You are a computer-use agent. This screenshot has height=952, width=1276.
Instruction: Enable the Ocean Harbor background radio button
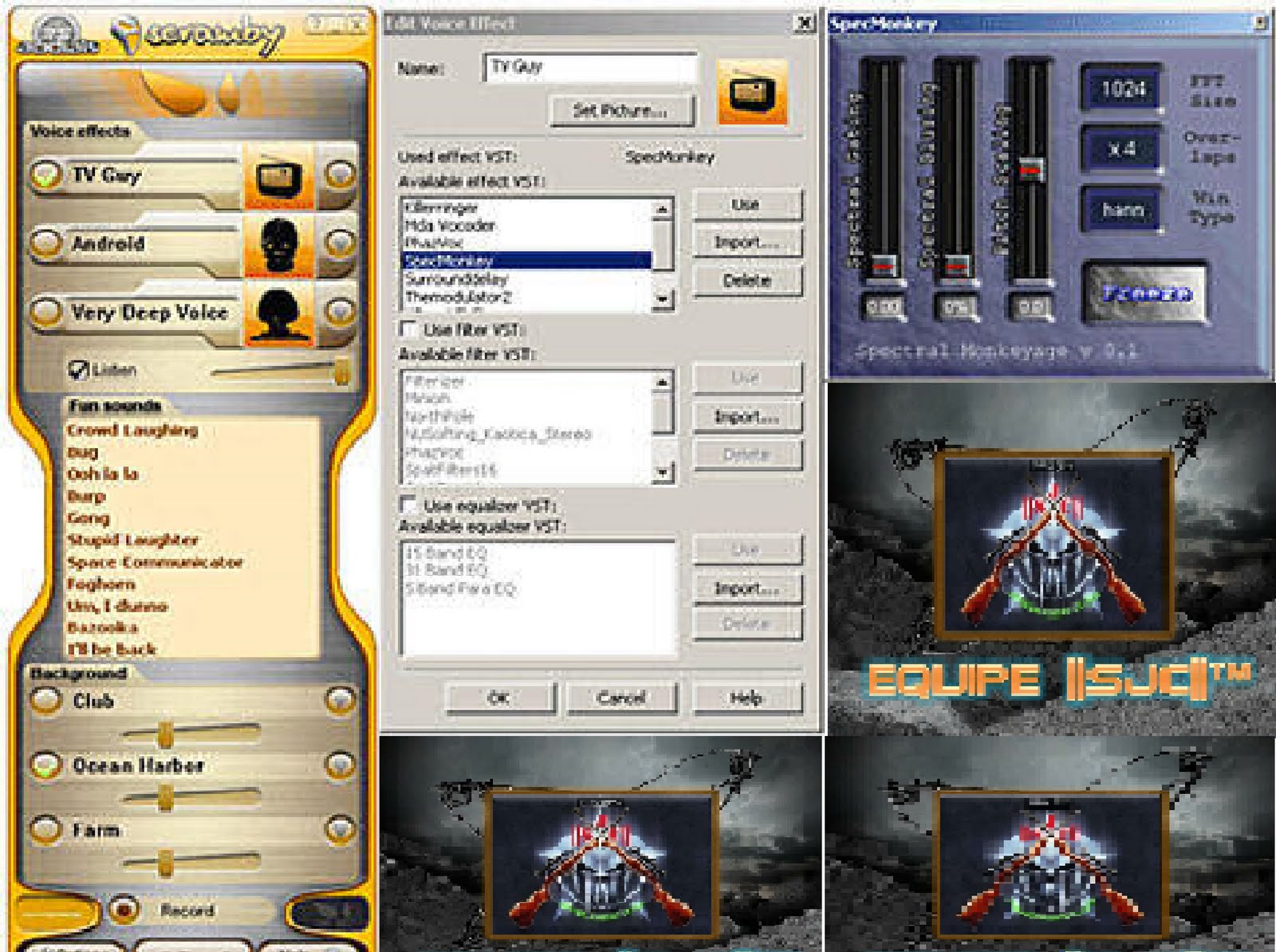pos(46,765)
